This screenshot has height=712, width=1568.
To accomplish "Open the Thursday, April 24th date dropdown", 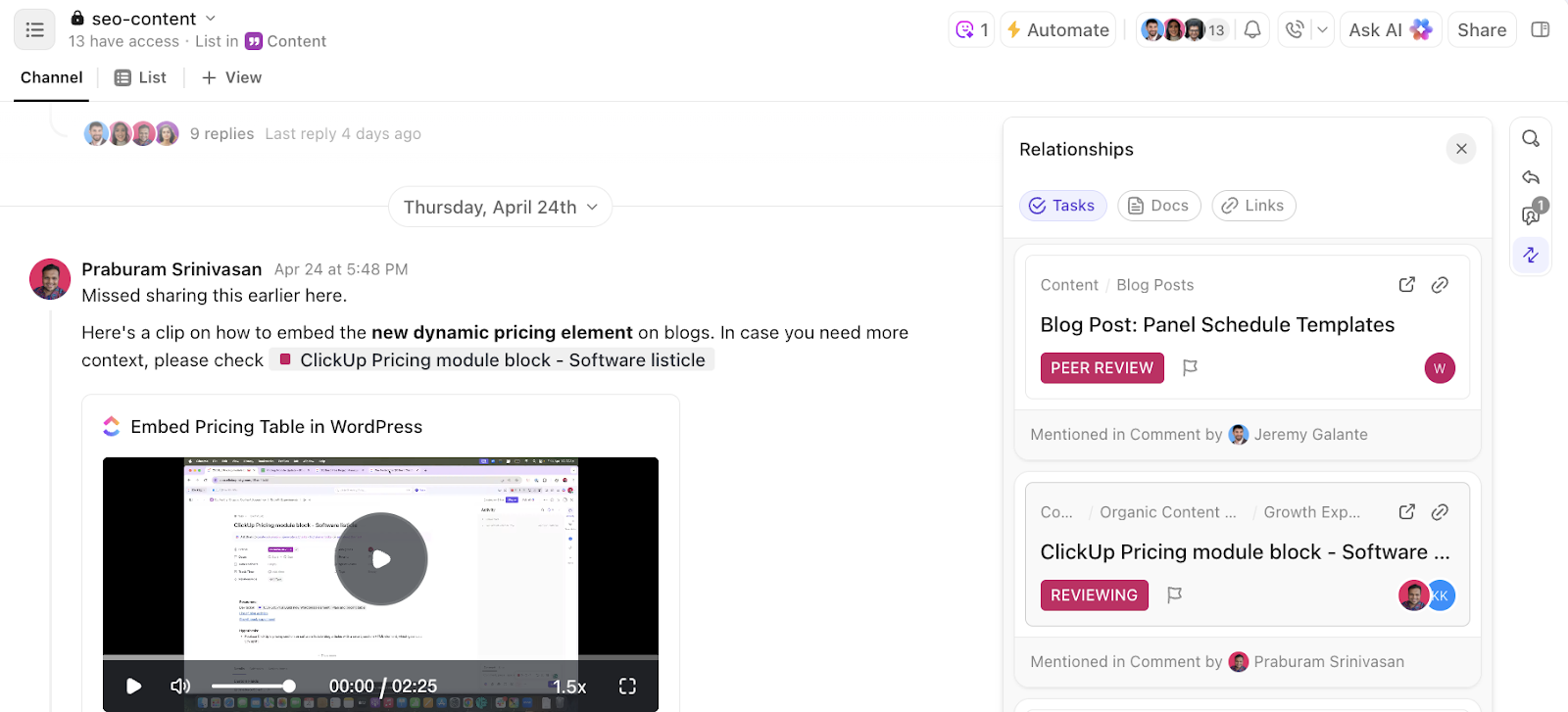I will pyautogui.click(x=501, y=208).
